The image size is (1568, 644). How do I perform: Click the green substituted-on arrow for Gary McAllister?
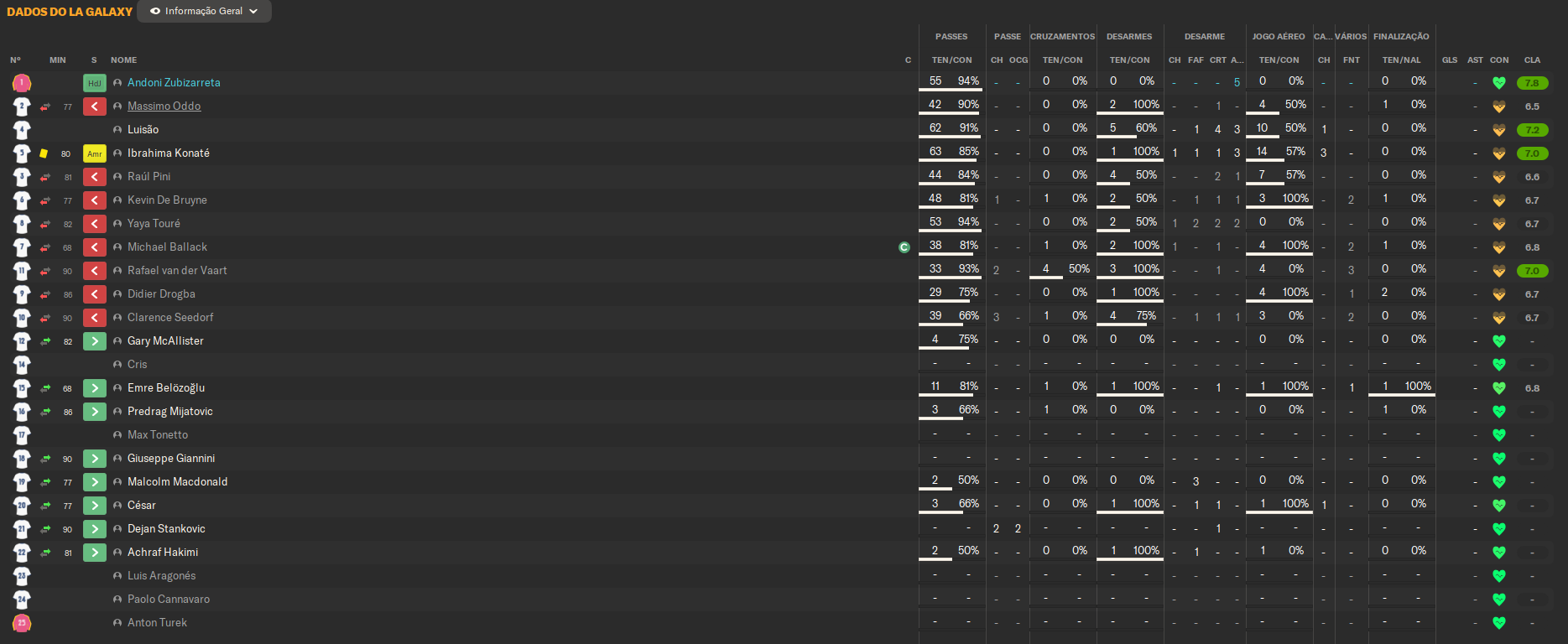pos(94,341)
